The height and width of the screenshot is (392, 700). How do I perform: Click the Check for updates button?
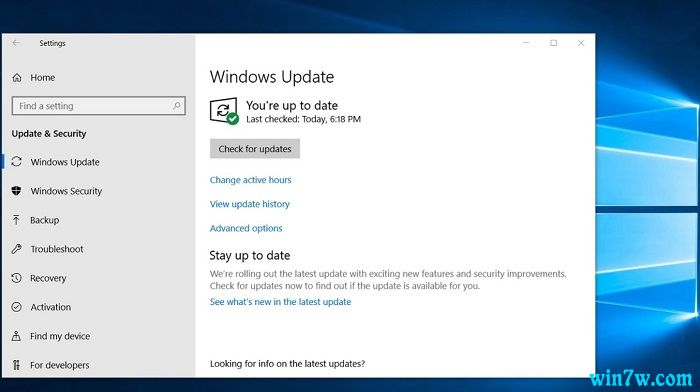[255, 149]
